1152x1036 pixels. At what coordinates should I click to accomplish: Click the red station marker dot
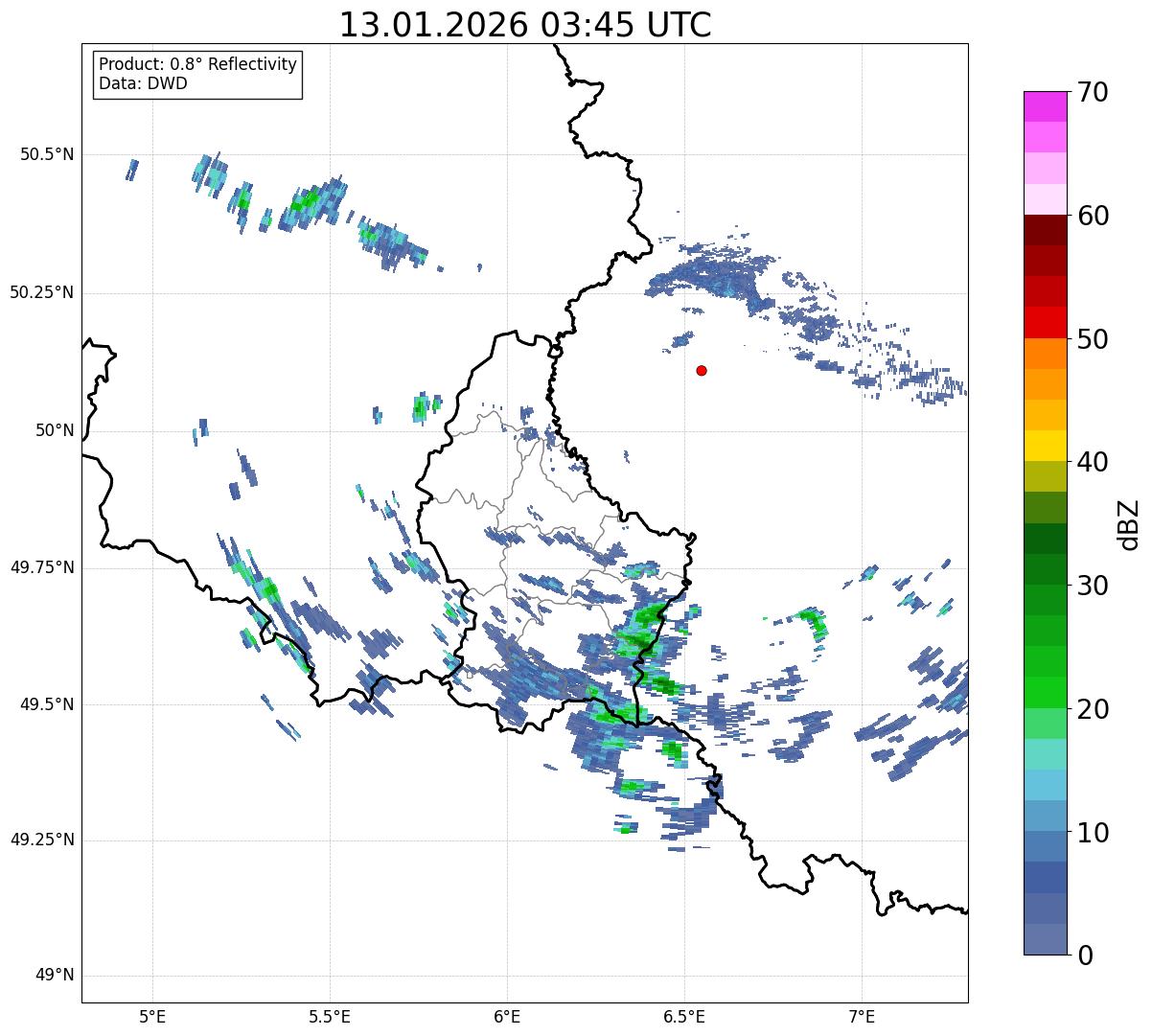coord(702,370)
